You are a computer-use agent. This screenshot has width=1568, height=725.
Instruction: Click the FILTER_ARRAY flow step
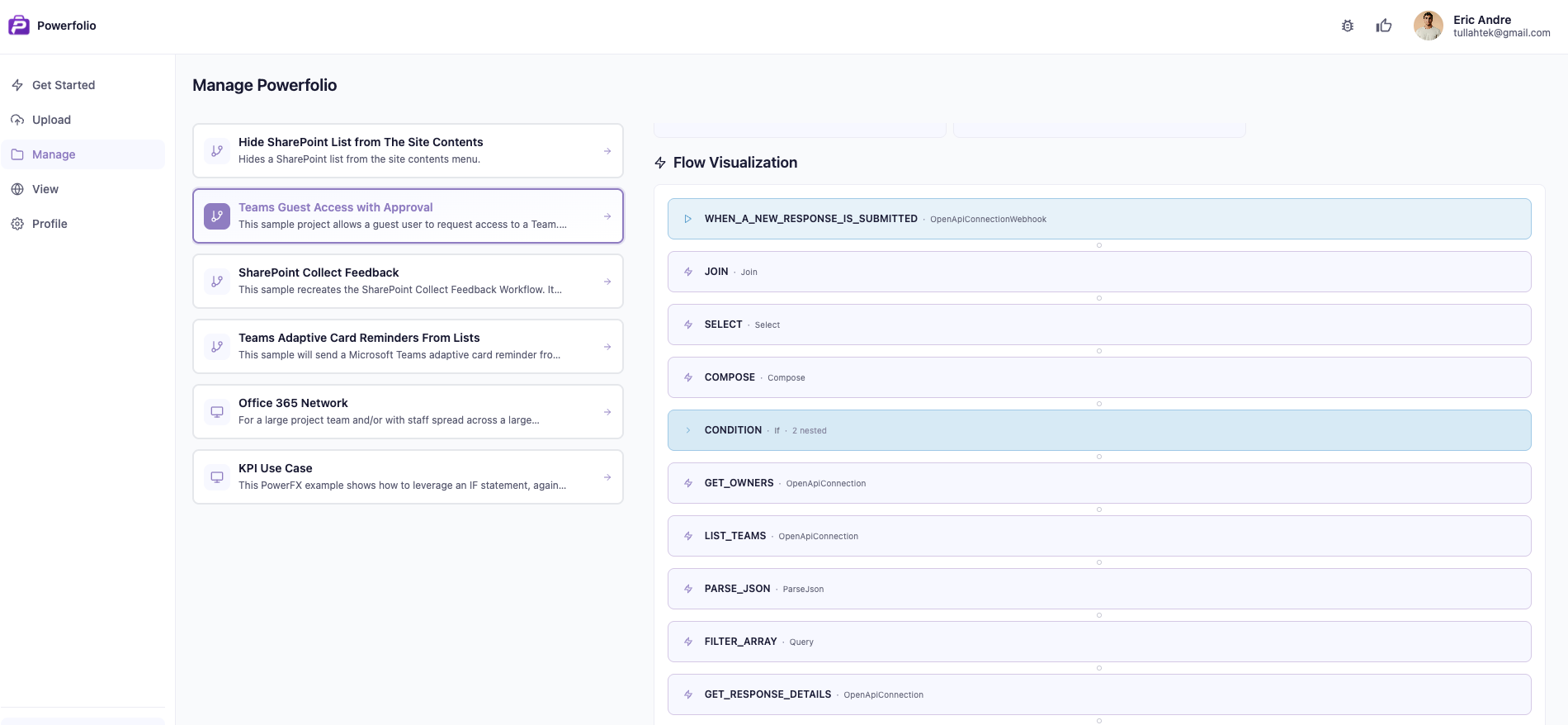pyautogui.click(x=1098, y=642)
